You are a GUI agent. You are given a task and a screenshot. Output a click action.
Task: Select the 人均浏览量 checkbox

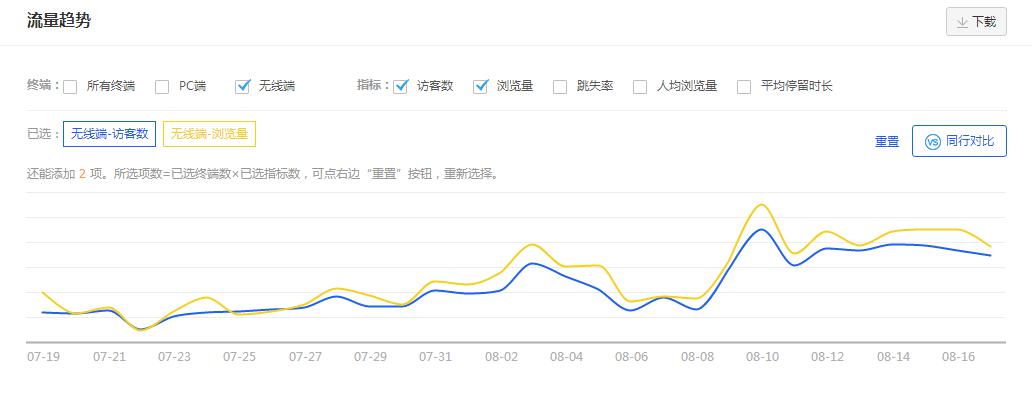(x=640, y=86)
